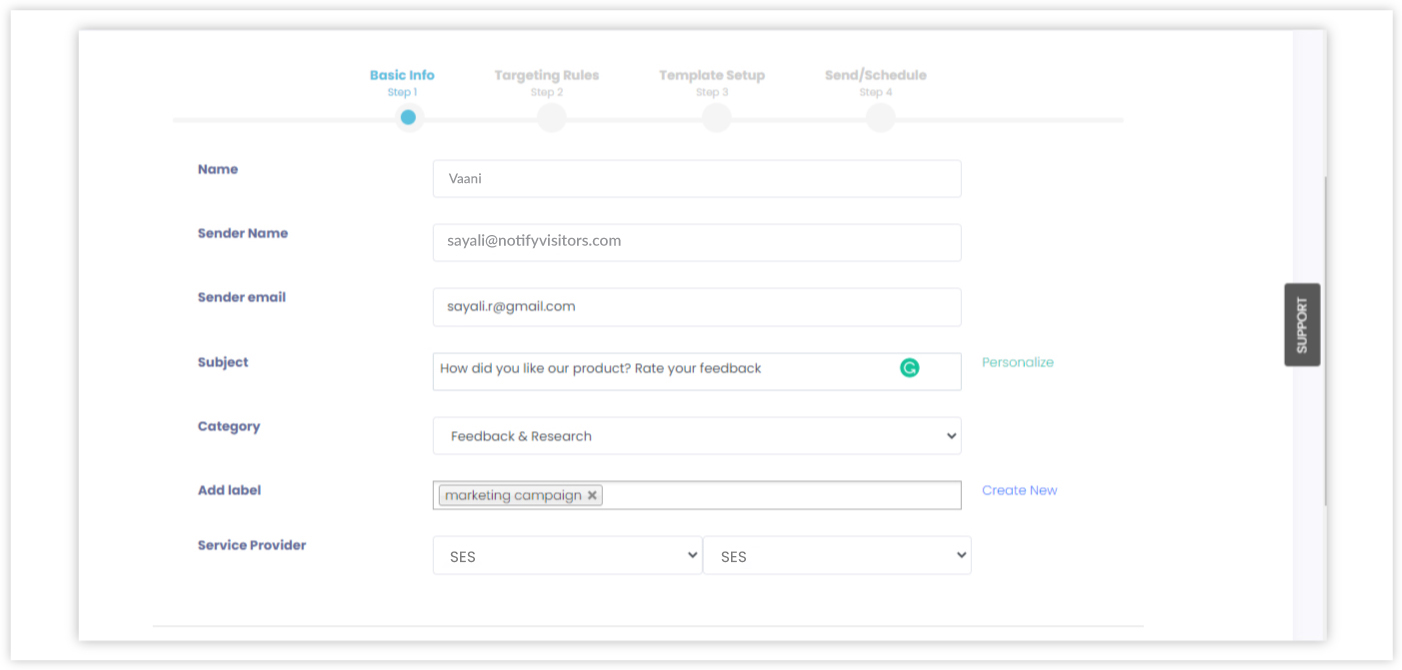Open the Category dropdown
Screen dimensions: 1402x670
pyautogui.click(x=697, y=436)
